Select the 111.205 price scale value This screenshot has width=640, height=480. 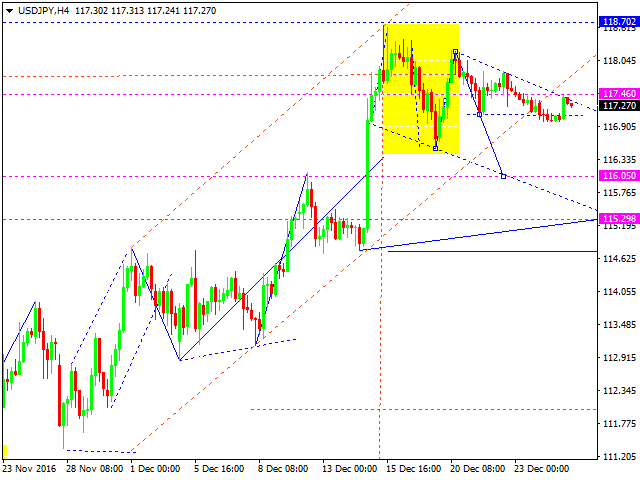click(619, 456)
